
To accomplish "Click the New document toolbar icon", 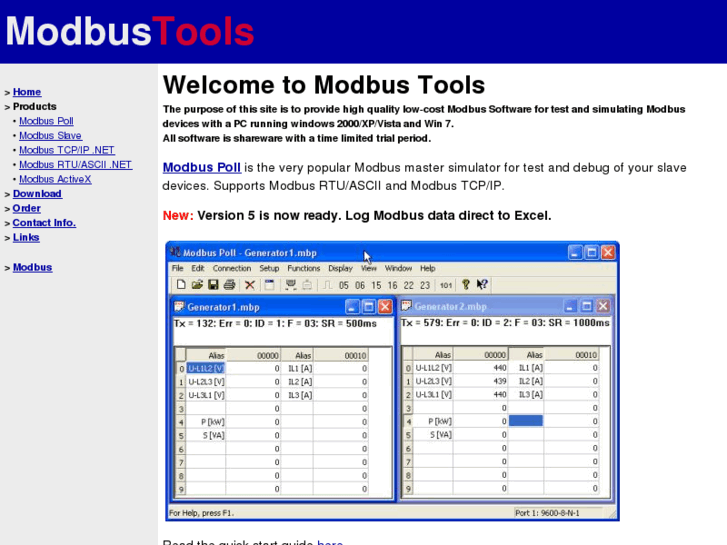I will (x=181, y=284).
